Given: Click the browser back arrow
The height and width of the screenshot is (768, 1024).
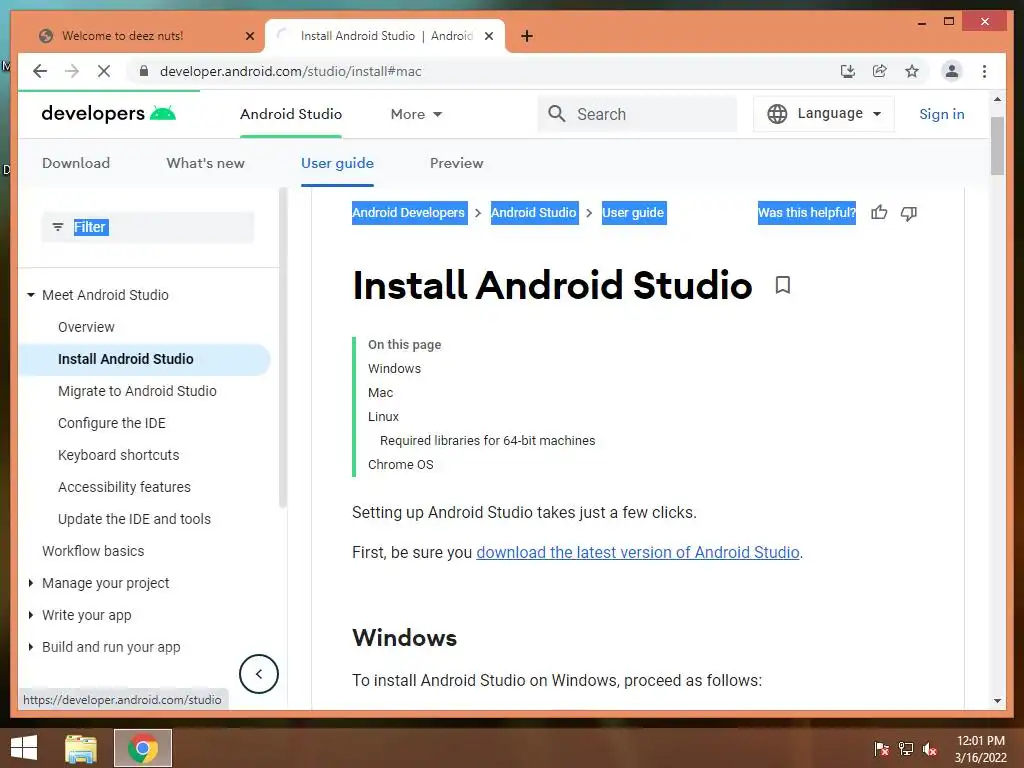Looking at the screenshot, I should coord(40,71).
